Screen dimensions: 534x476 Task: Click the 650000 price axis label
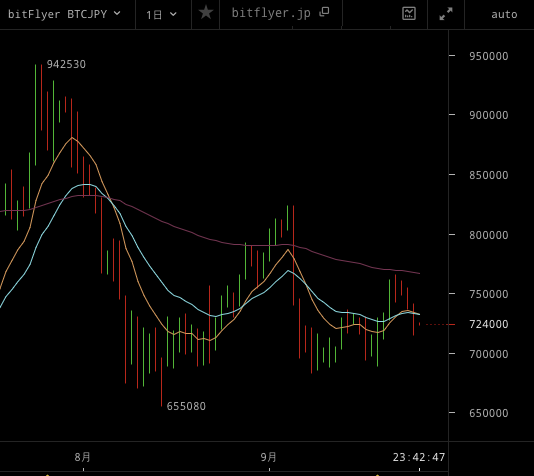(x=489, y=413)
